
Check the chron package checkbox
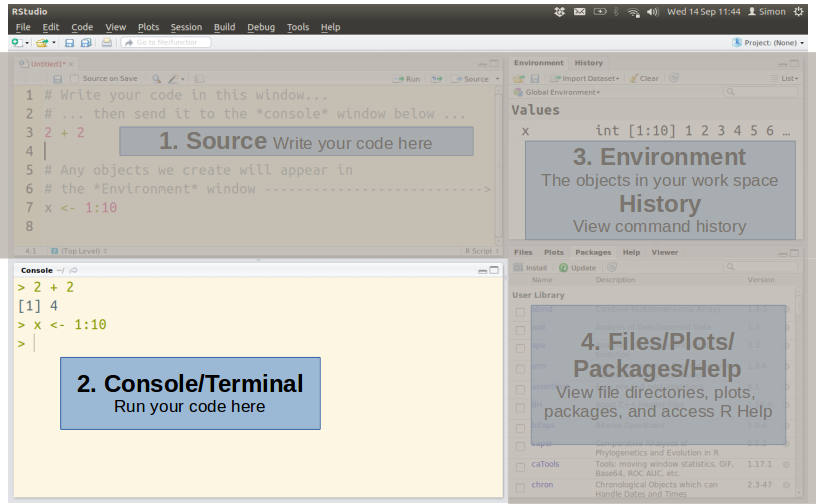click(x=520, y=488)
